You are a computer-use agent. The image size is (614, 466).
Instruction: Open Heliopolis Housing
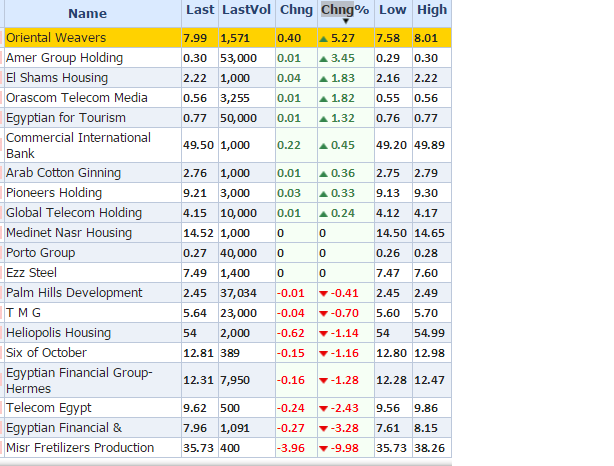[59, 332]
